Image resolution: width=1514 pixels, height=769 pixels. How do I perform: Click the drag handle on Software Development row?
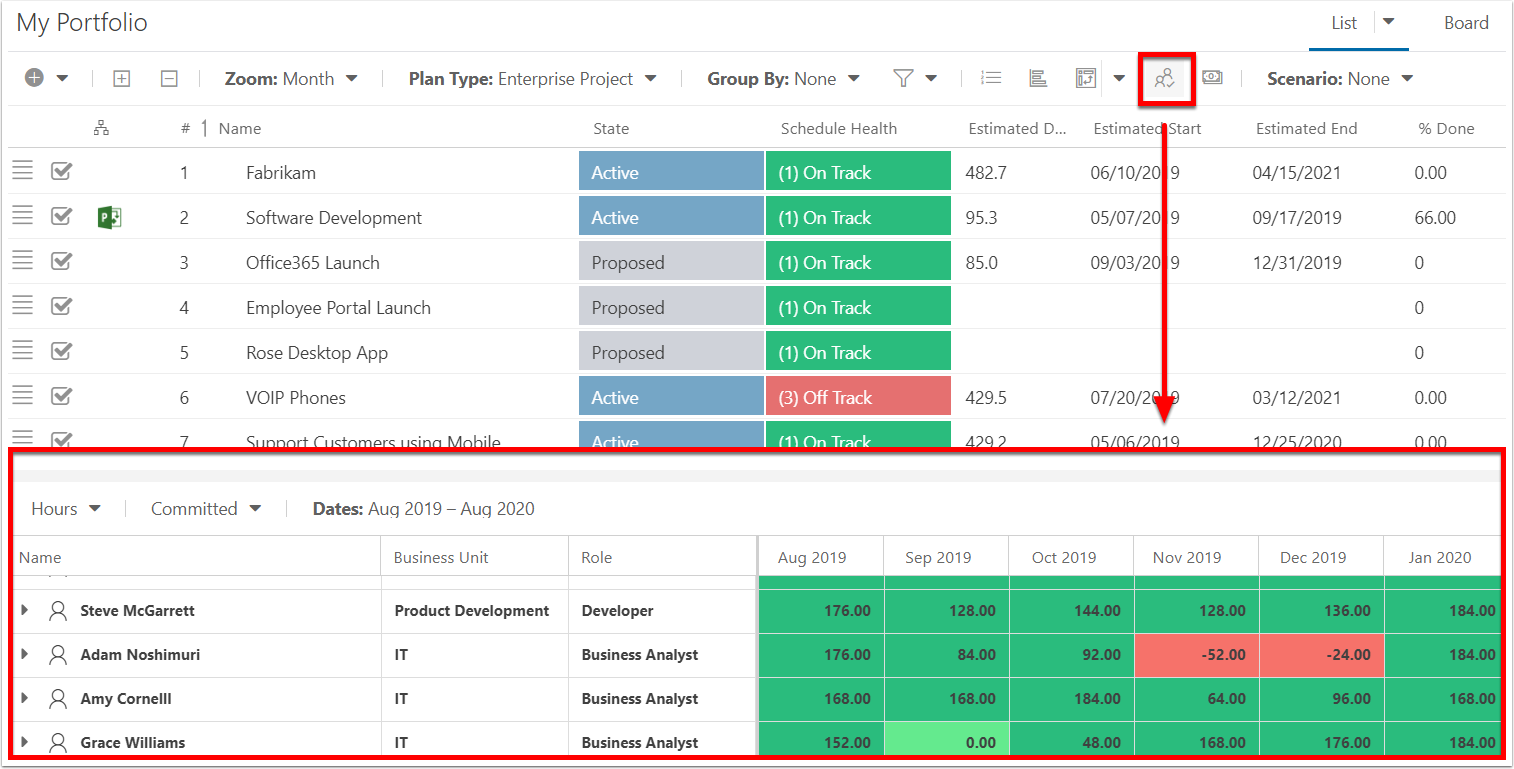[22, 216]
